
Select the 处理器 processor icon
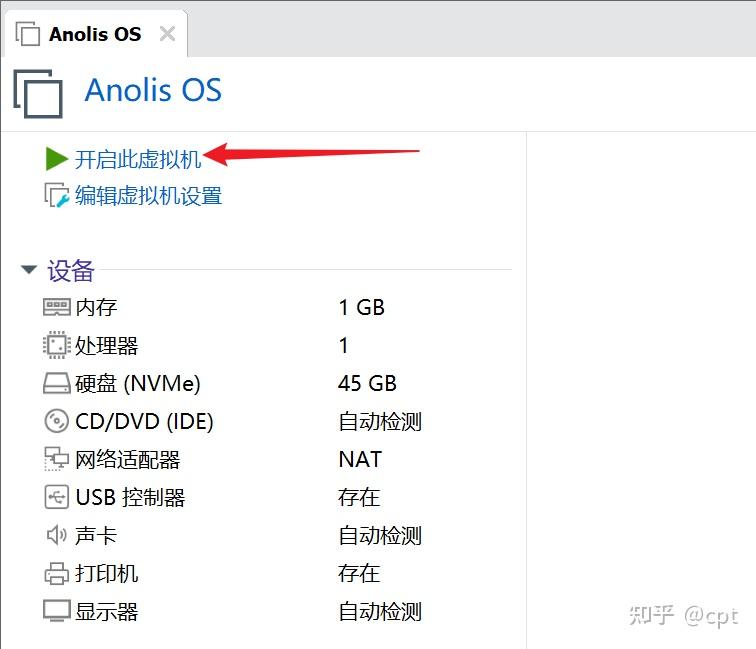point(56,346)
